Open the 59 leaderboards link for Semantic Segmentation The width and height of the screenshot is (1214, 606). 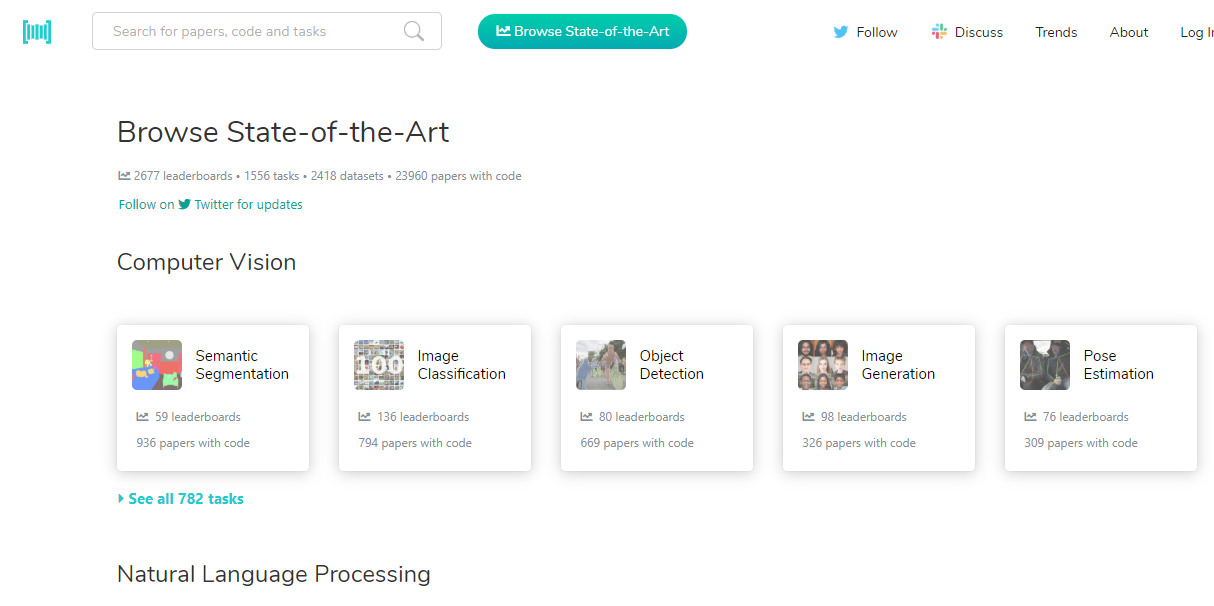click(189, 417)
